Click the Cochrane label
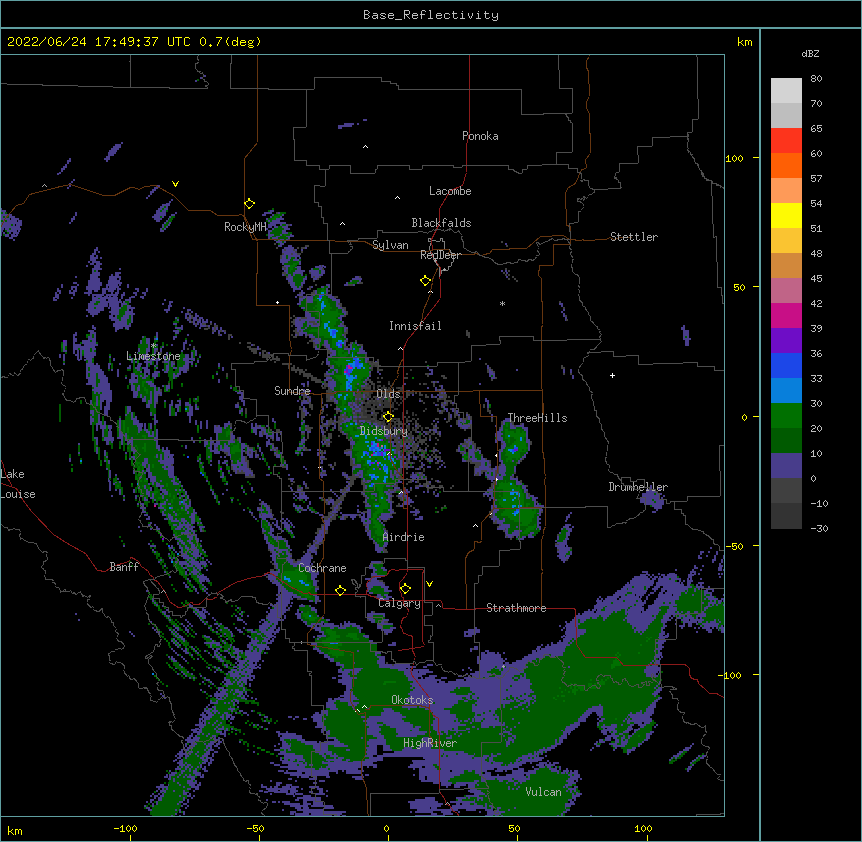Viewport: 862px width, 842px height. [322, 568]
